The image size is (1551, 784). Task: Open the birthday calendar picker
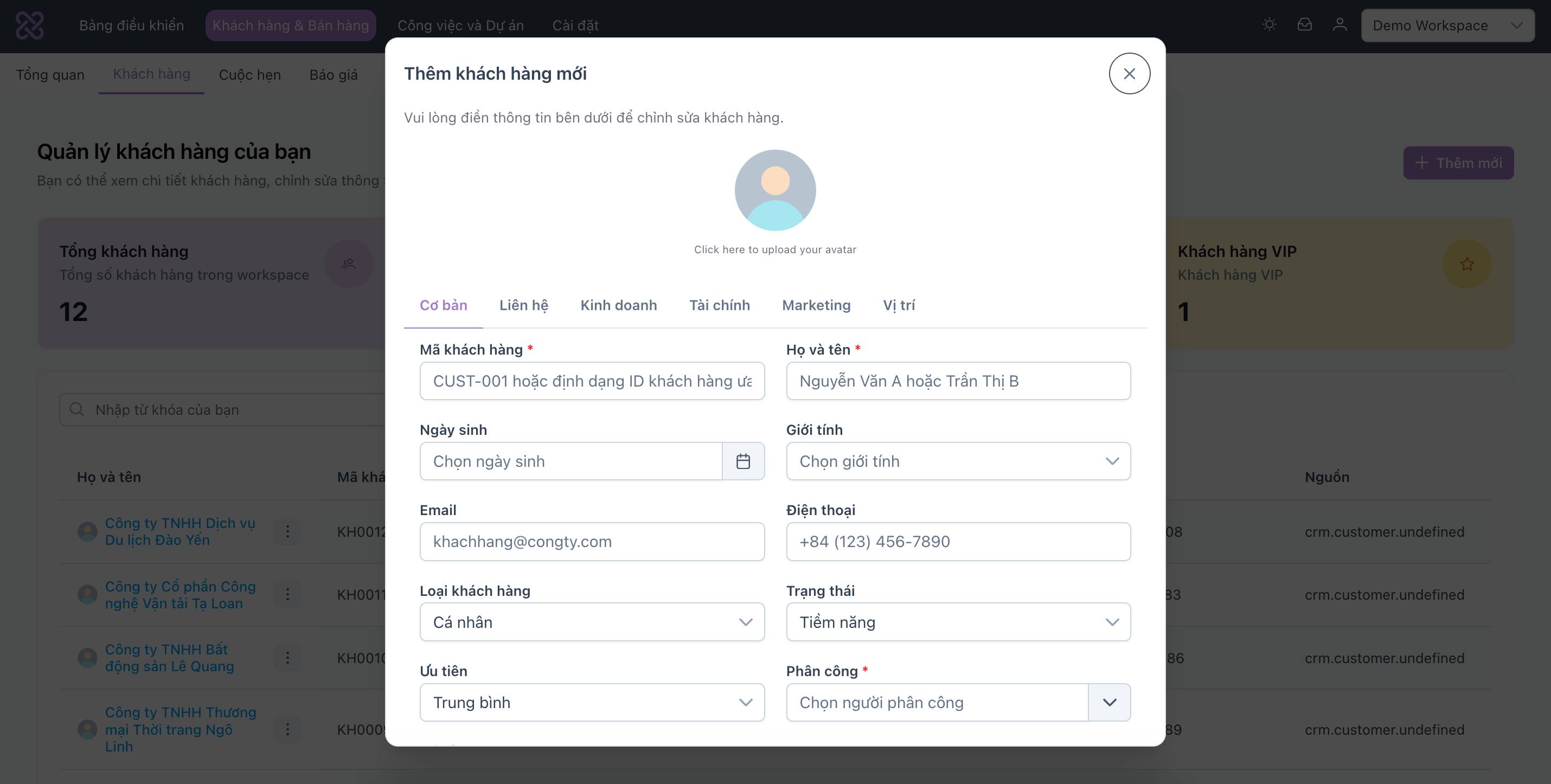(743, 461)
